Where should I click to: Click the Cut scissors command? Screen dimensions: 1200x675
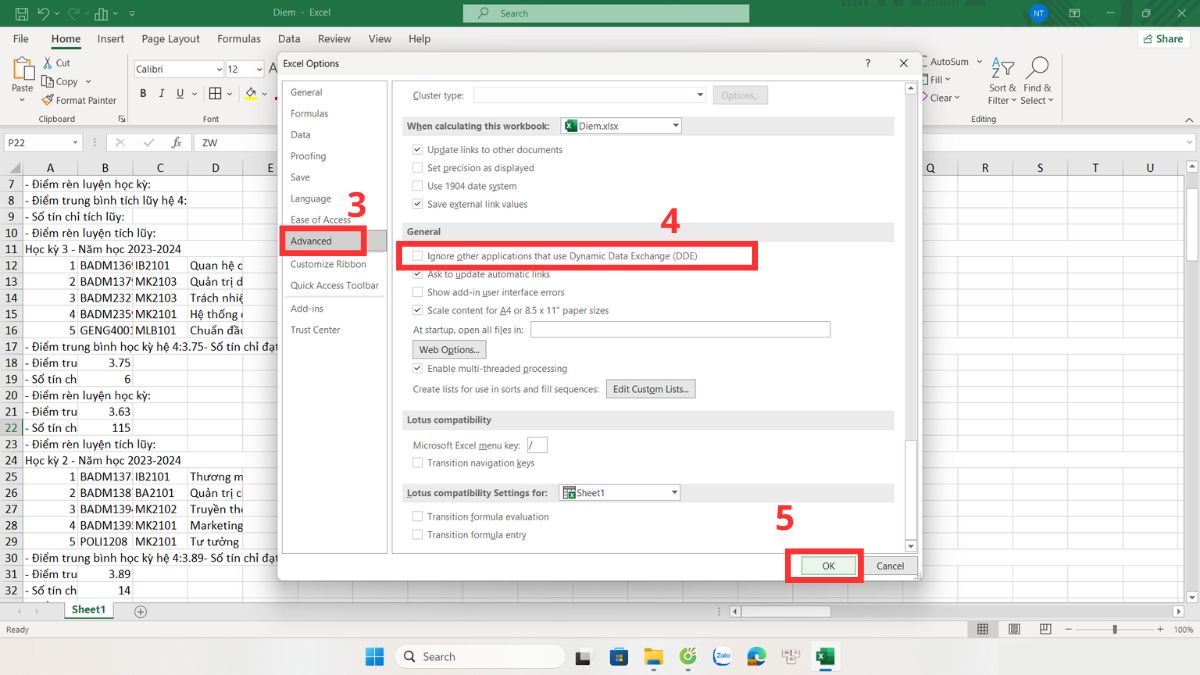56,63
